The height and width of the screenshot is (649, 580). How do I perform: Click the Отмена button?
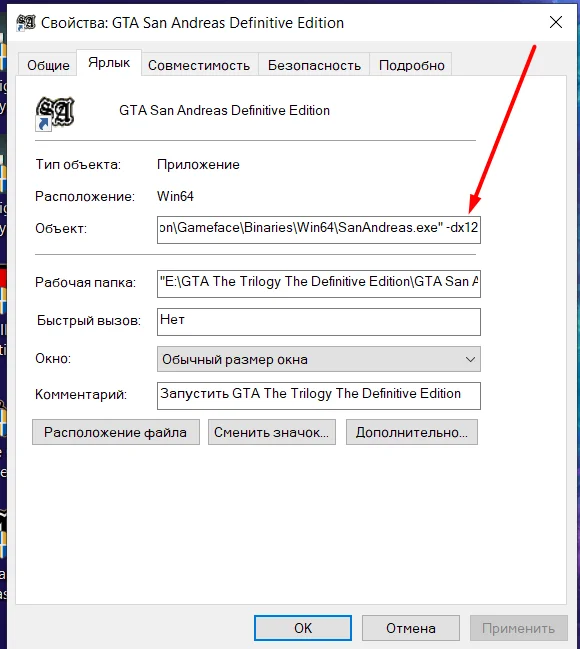[411, 628]
